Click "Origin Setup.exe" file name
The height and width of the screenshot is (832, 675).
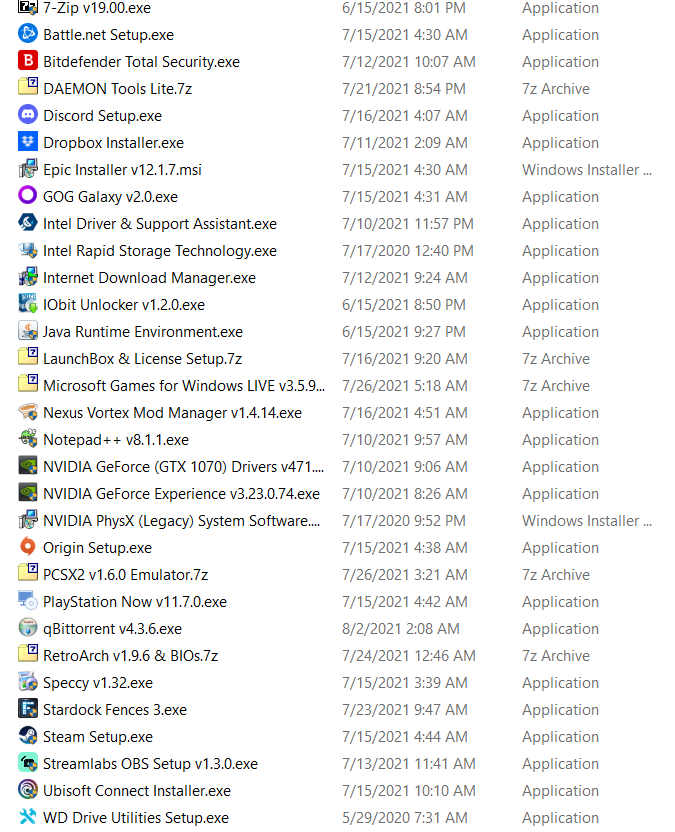[x=97, y=548]
